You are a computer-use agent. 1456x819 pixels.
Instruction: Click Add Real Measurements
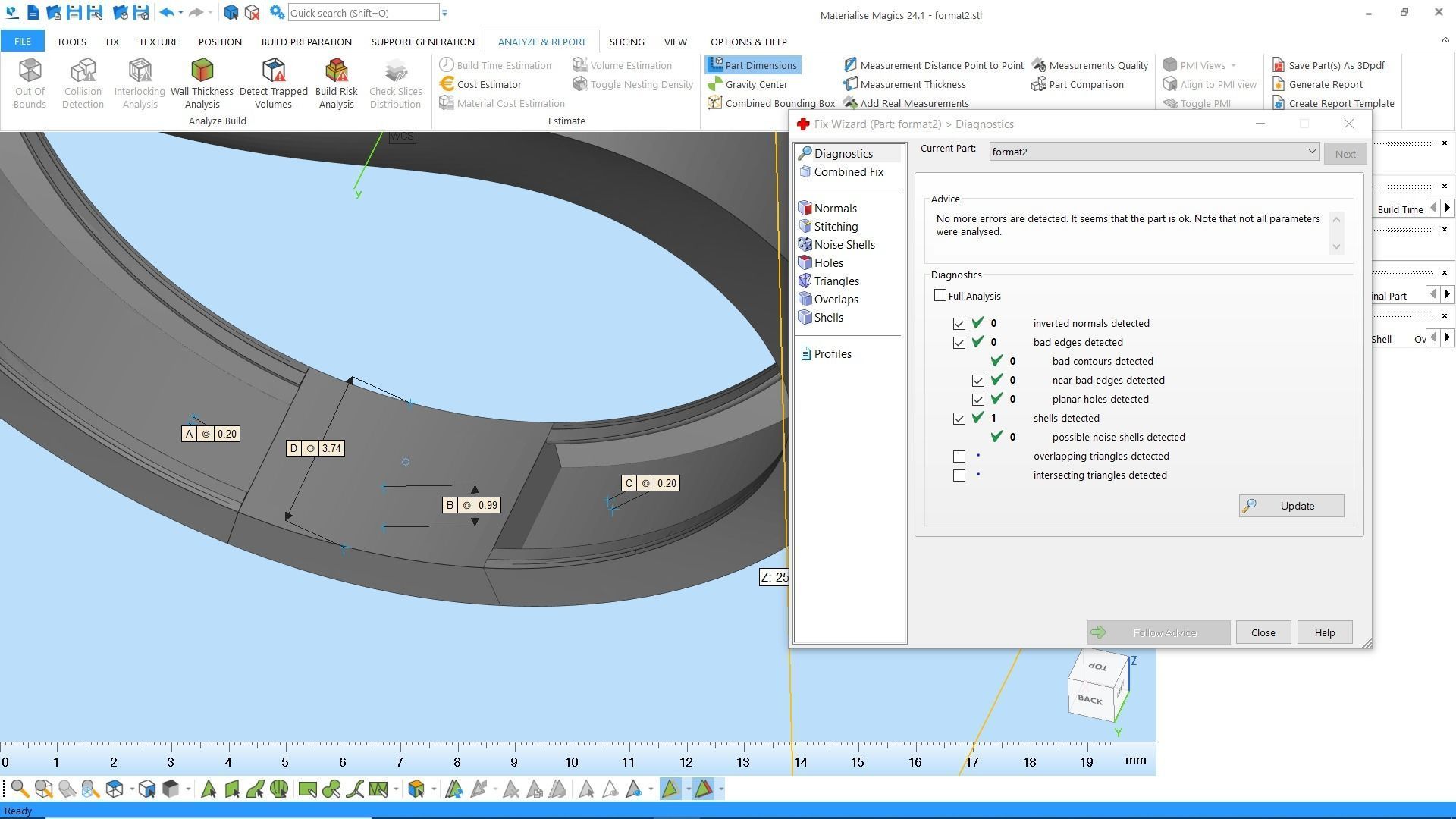coord(906,103)
